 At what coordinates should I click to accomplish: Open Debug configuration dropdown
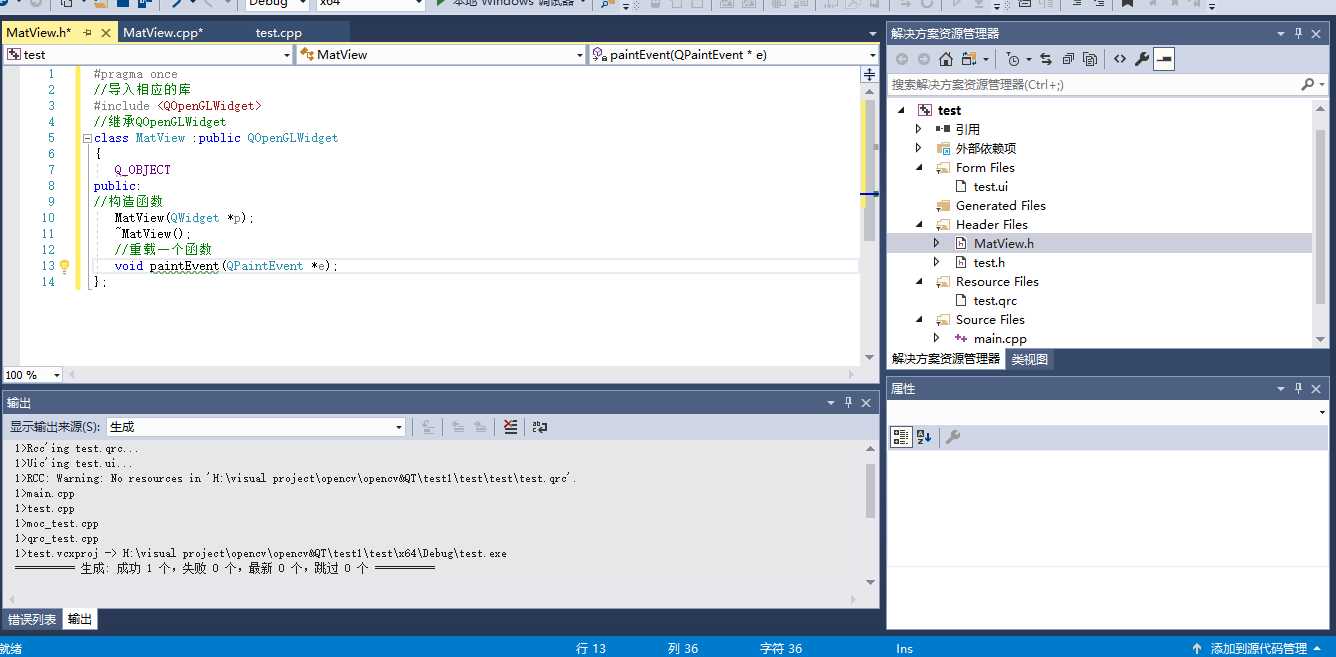tap(303, 4)
